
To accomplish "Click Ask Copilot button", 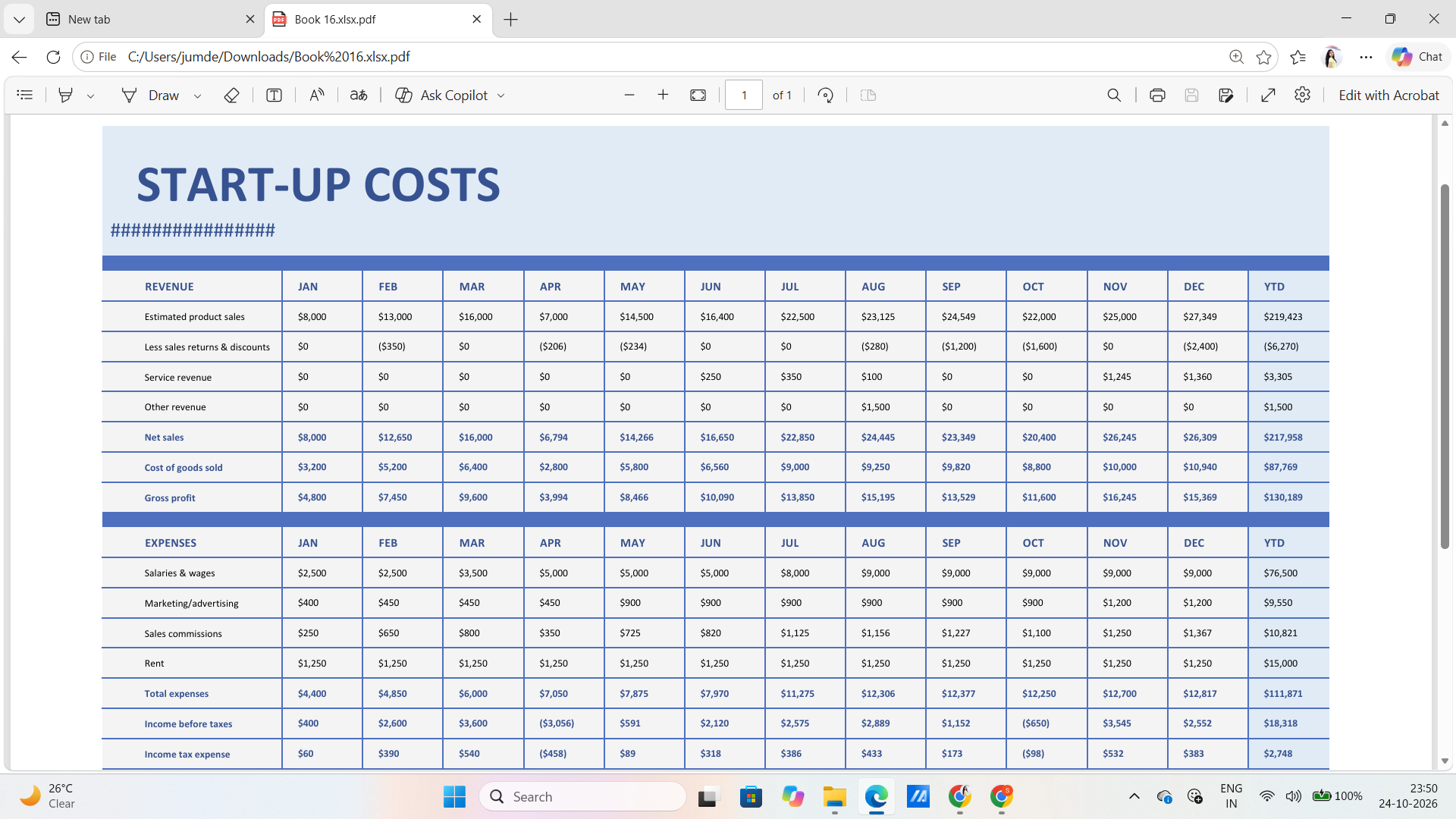I will [x=442, y=95].
